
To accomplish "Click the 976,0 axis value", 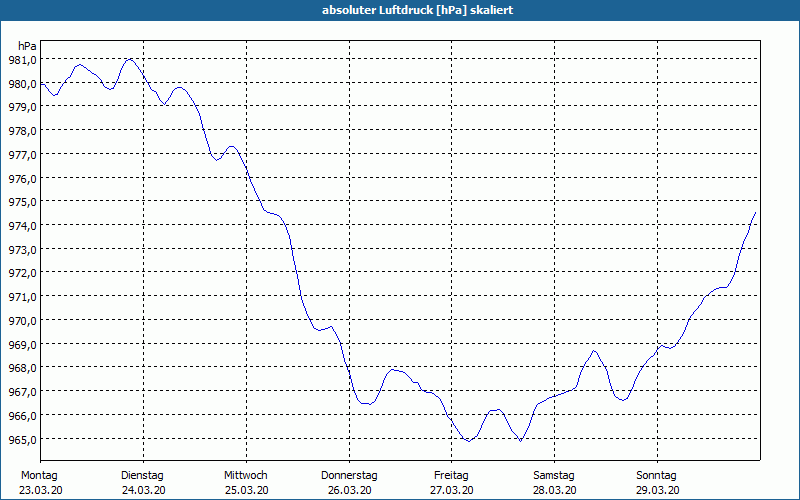I will coord(22,179).
